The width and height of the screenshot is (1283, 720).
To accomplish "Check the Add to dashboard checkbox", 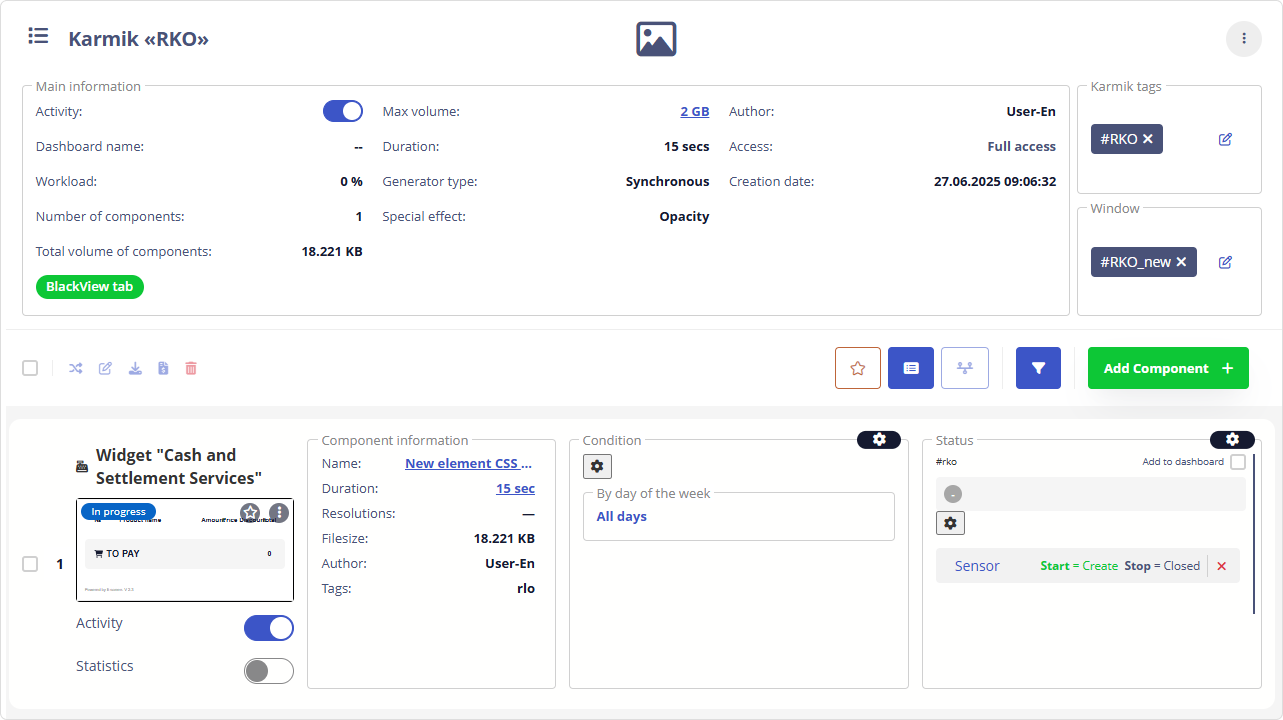I will [1238, 462].
